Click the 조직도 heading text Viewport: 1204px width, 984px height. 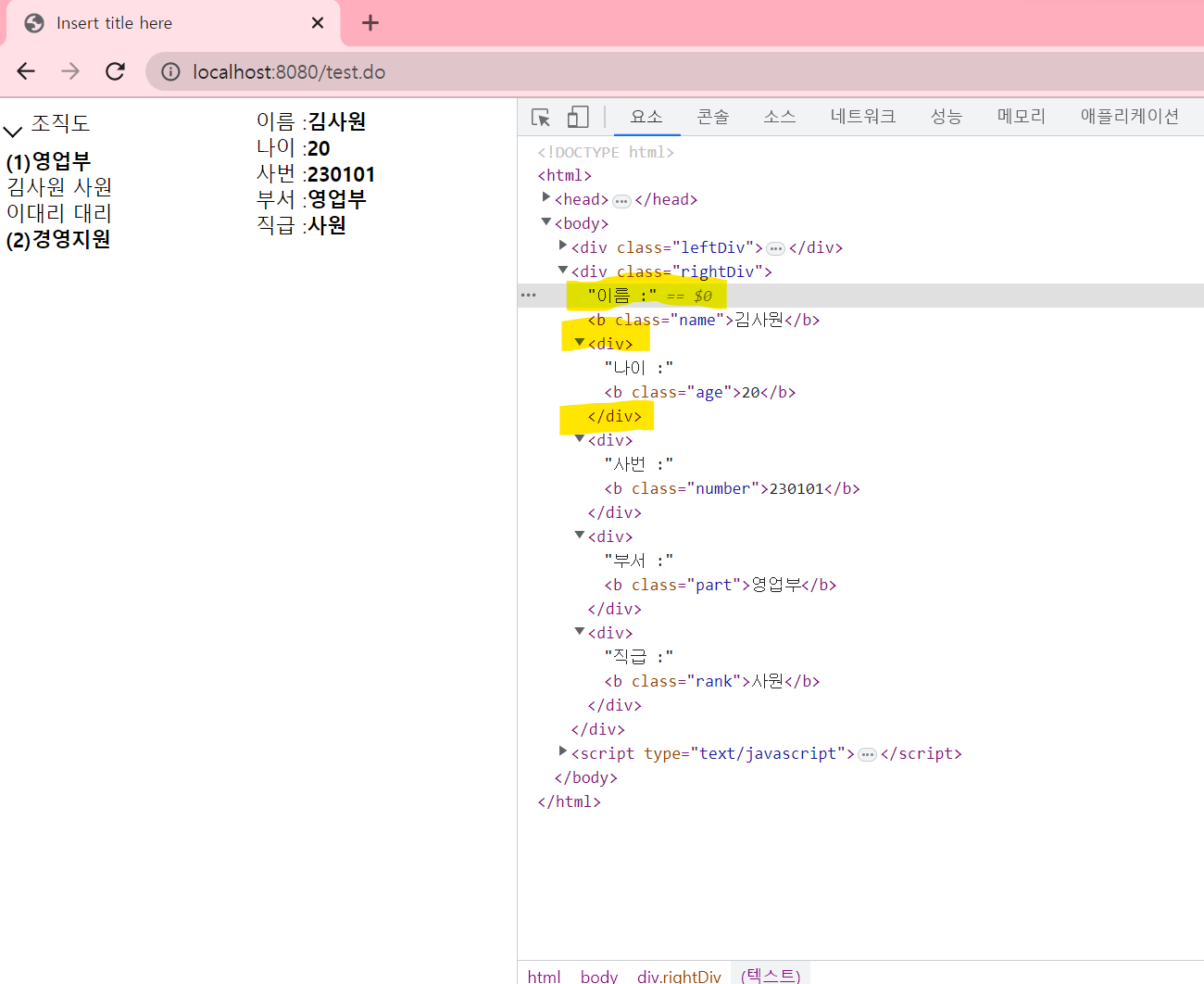point(60,123)
